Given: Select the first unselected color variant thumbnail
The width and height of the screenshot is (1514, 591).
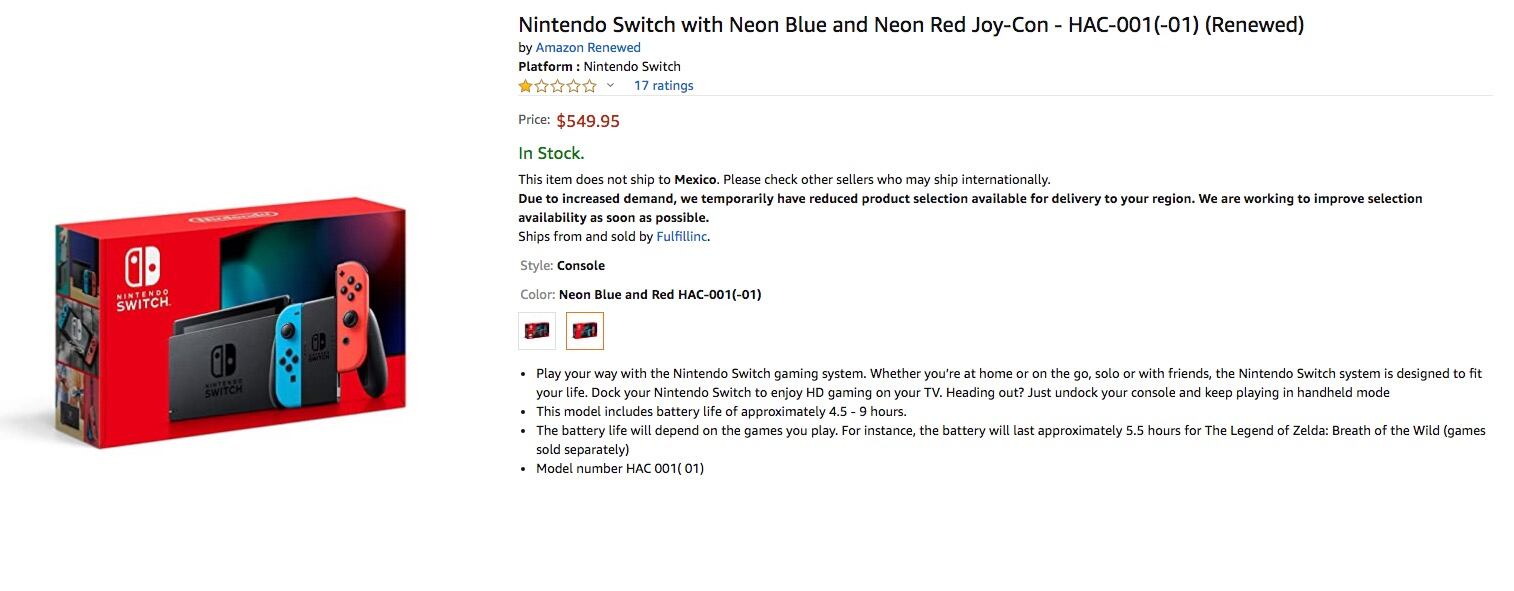Looking at the screenshot, I should pyautogui.click(x=537, y=330).
